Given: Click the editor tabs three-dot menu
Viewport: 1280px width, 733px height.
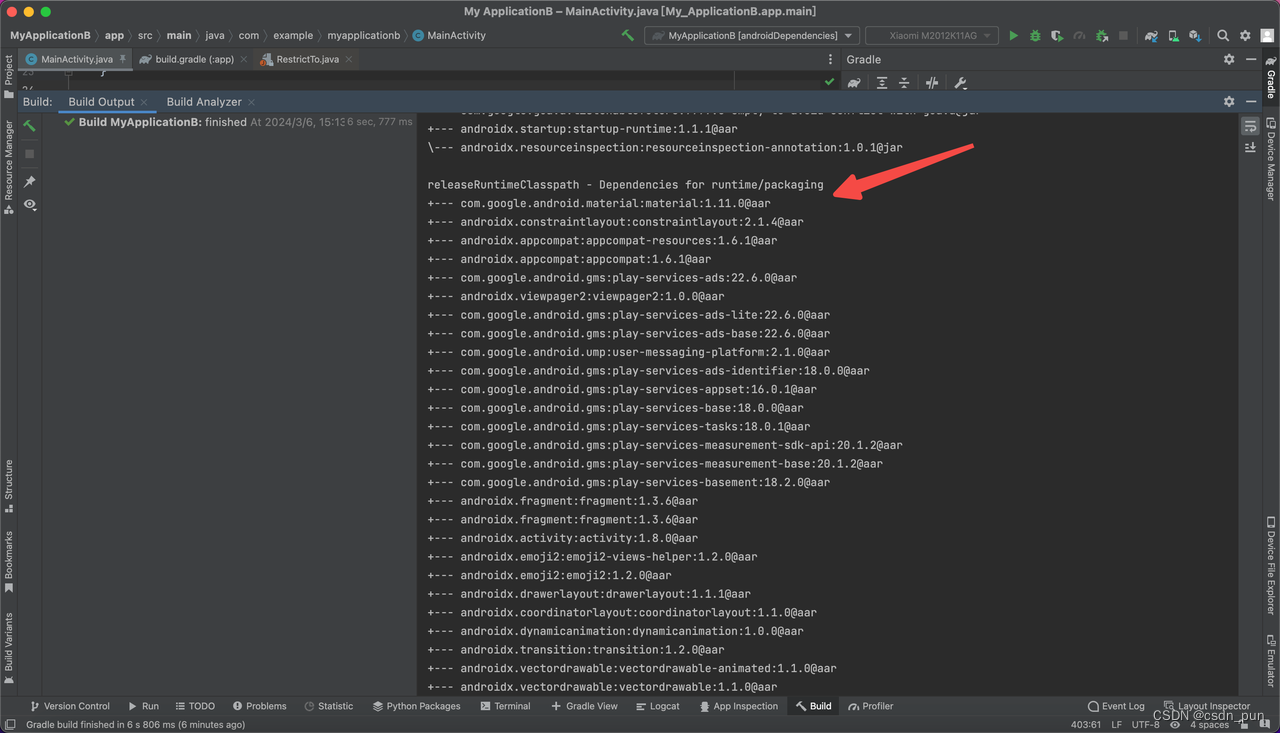Looking at the screenshot, I should click(x=830, y=59).
